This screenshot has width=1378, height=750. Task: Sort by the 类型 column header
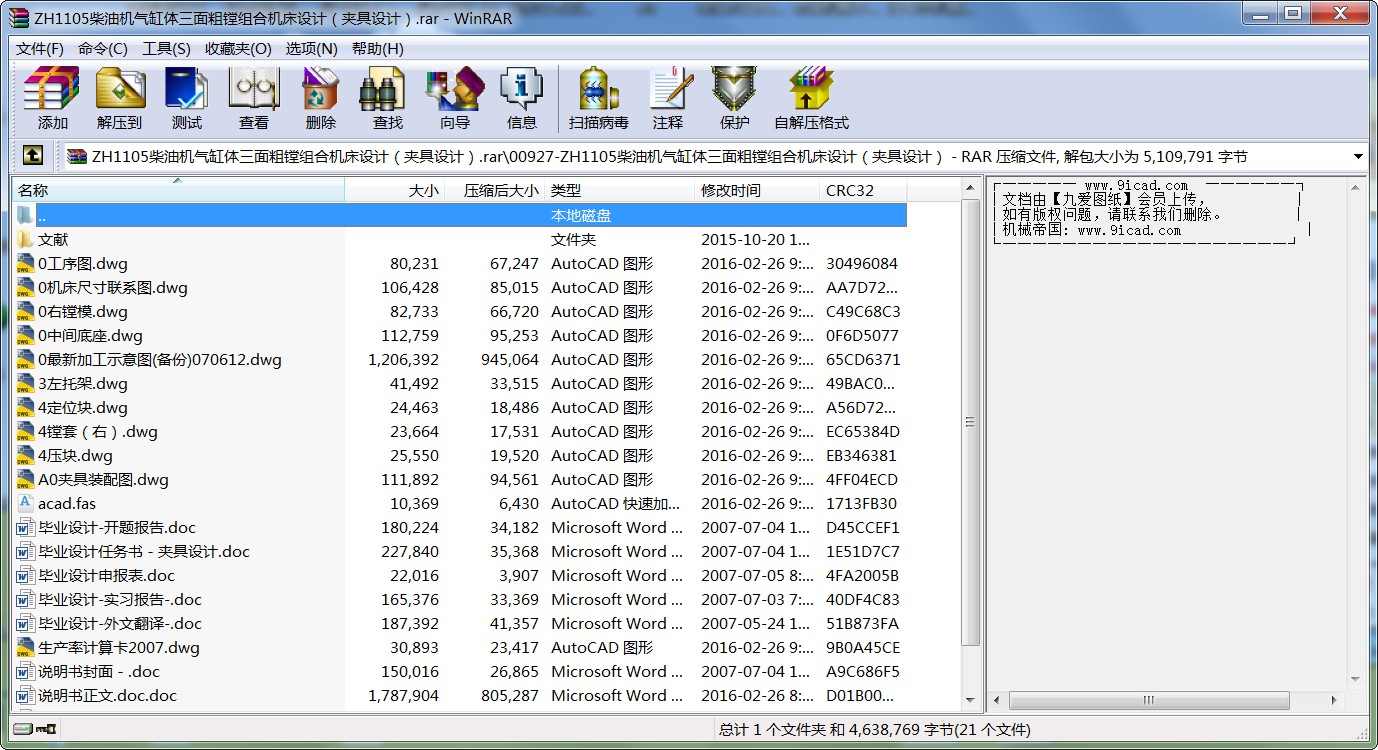coord(620,190)
